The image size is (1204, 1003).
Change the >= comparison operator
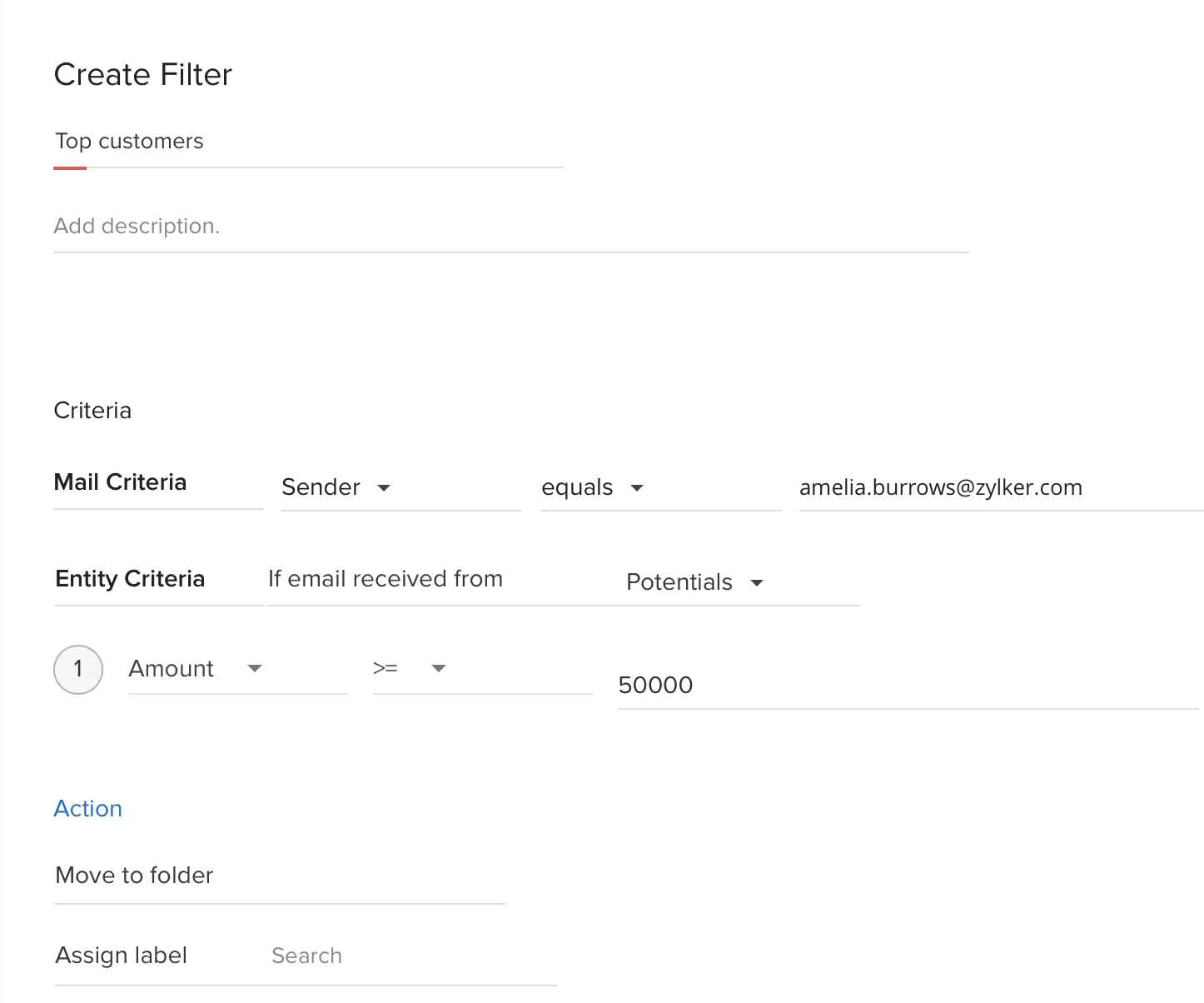[386, 669]
